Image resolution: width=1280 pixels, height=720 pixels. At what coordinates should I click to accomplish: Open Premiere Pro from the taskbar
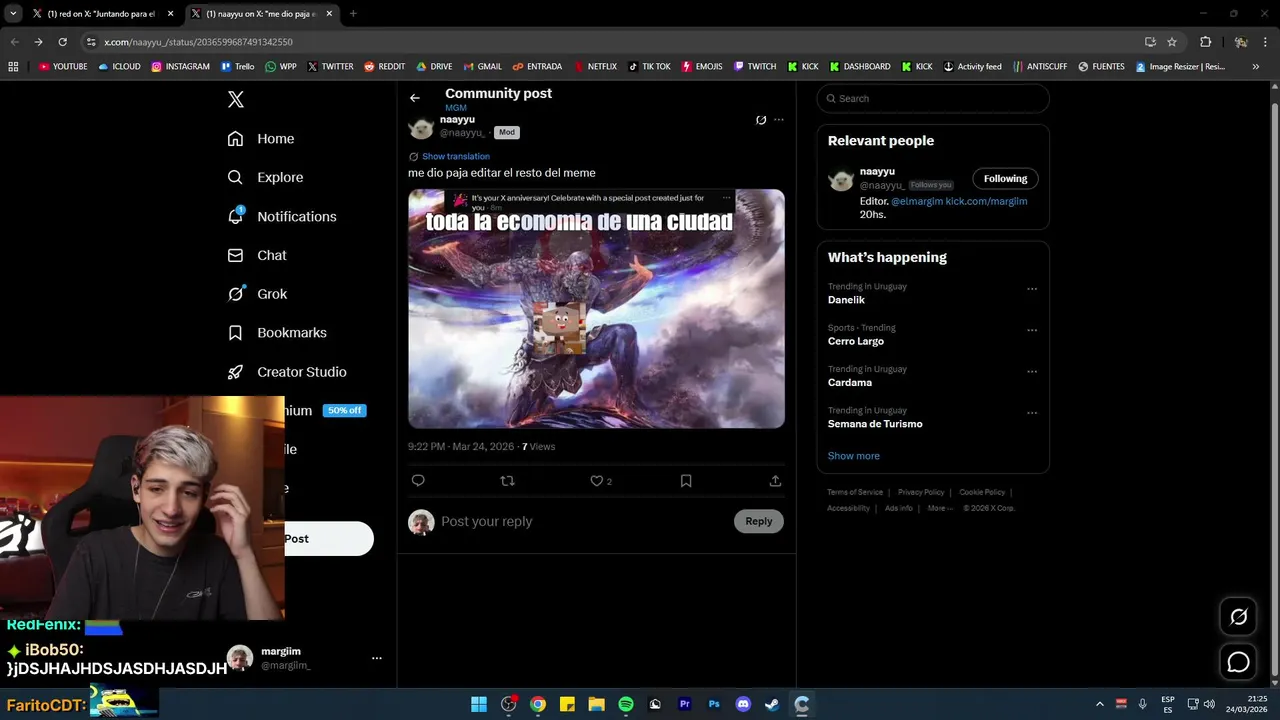tap(685, 704)
